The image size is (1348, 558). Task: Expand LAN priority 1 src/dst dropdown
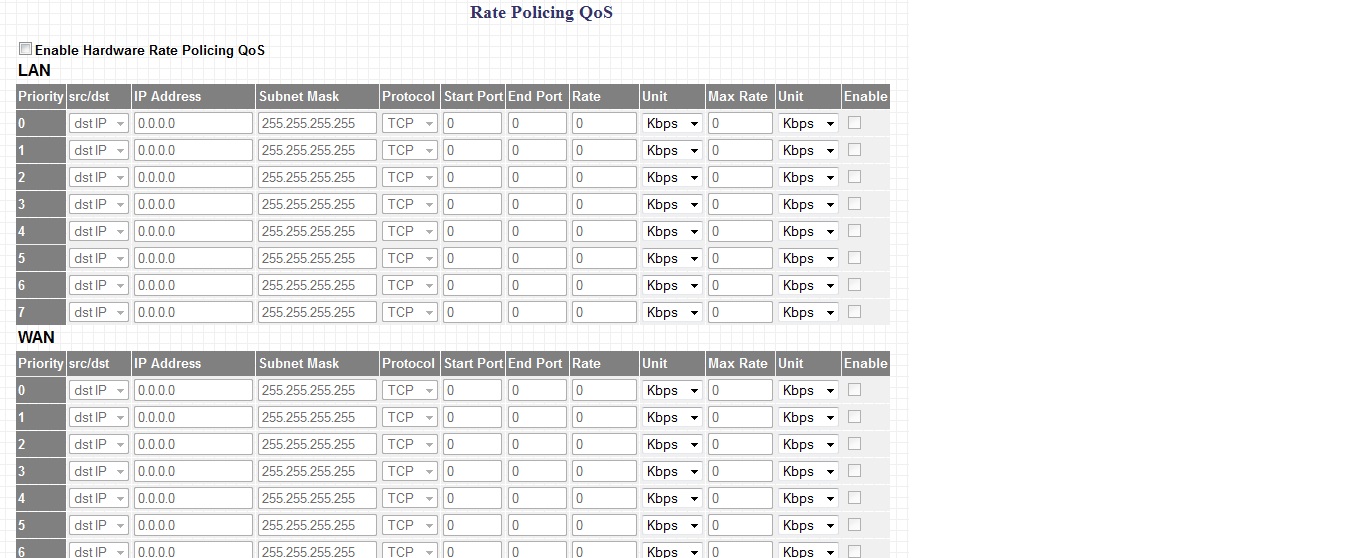tap(99, 150)
